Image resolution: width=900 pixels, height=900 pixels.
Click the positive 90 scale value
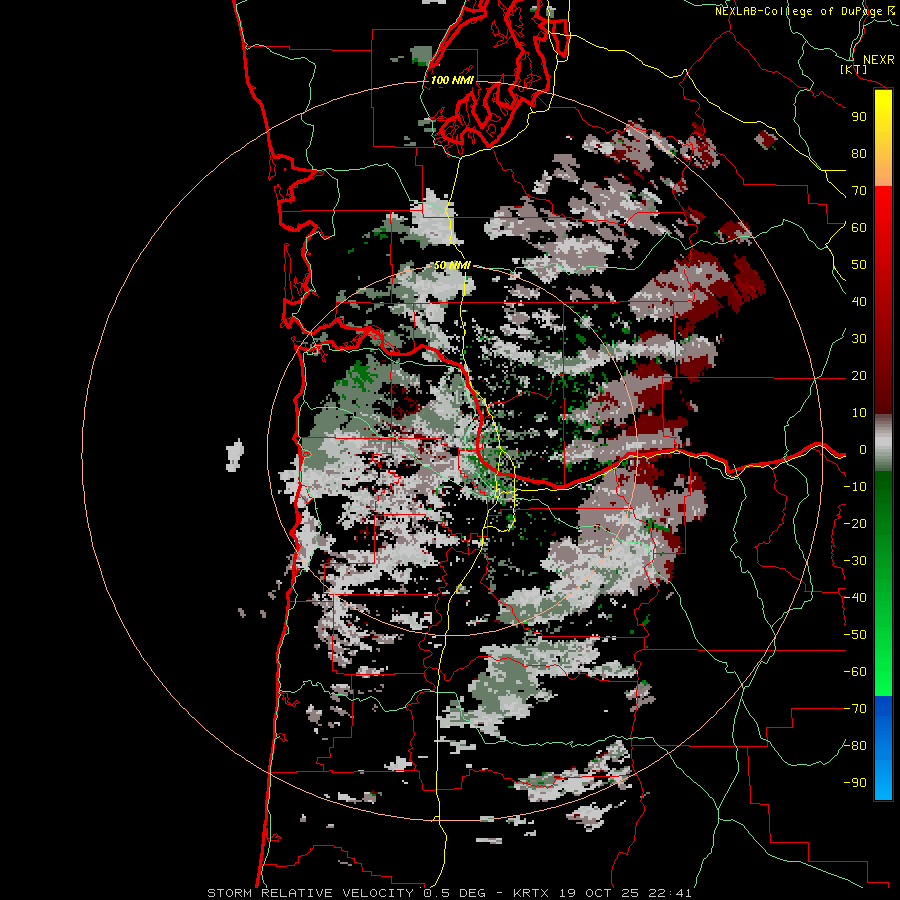coord(859,117)
